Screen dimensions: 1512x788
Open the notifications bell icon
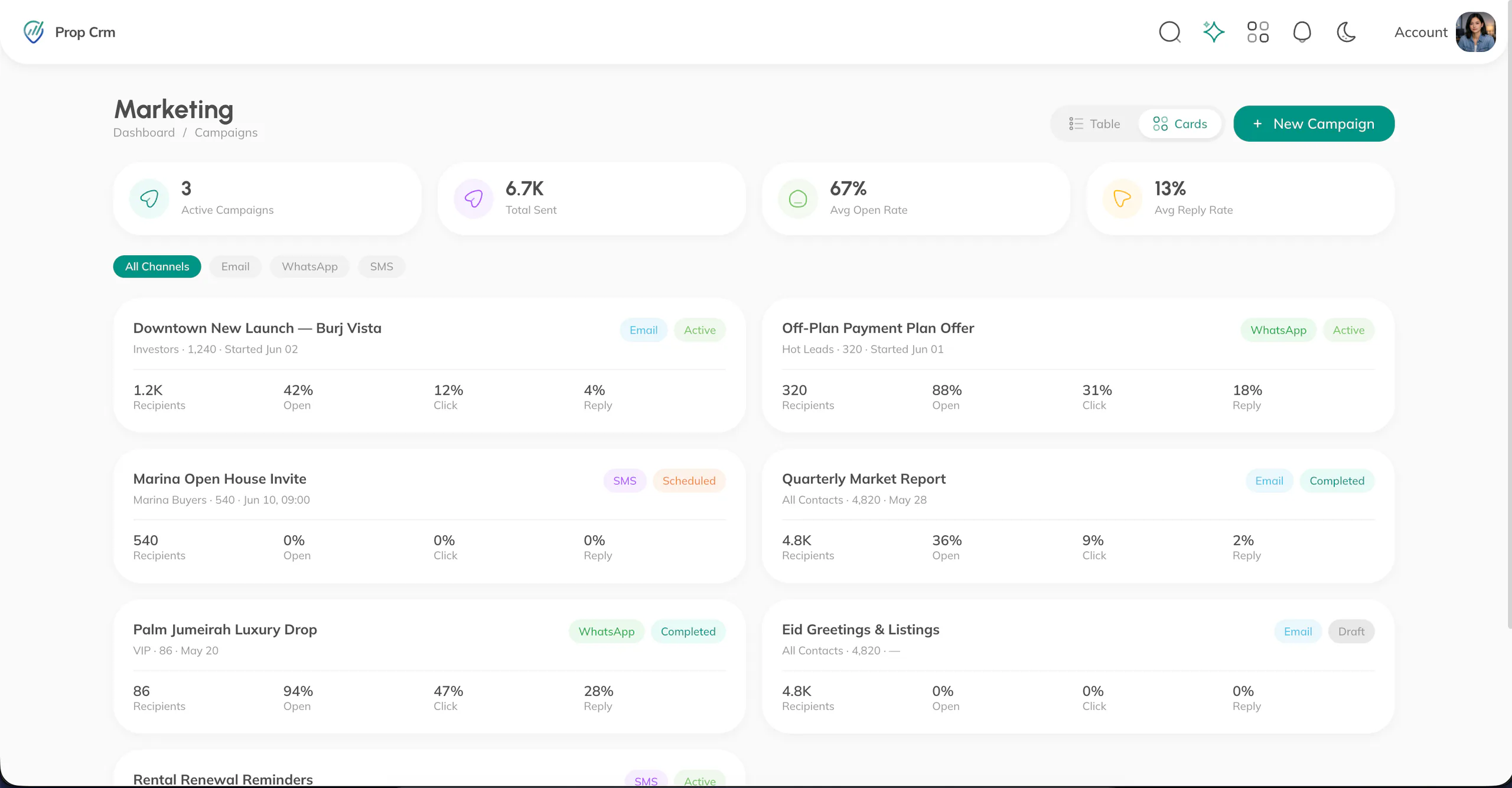(1302, 32)
